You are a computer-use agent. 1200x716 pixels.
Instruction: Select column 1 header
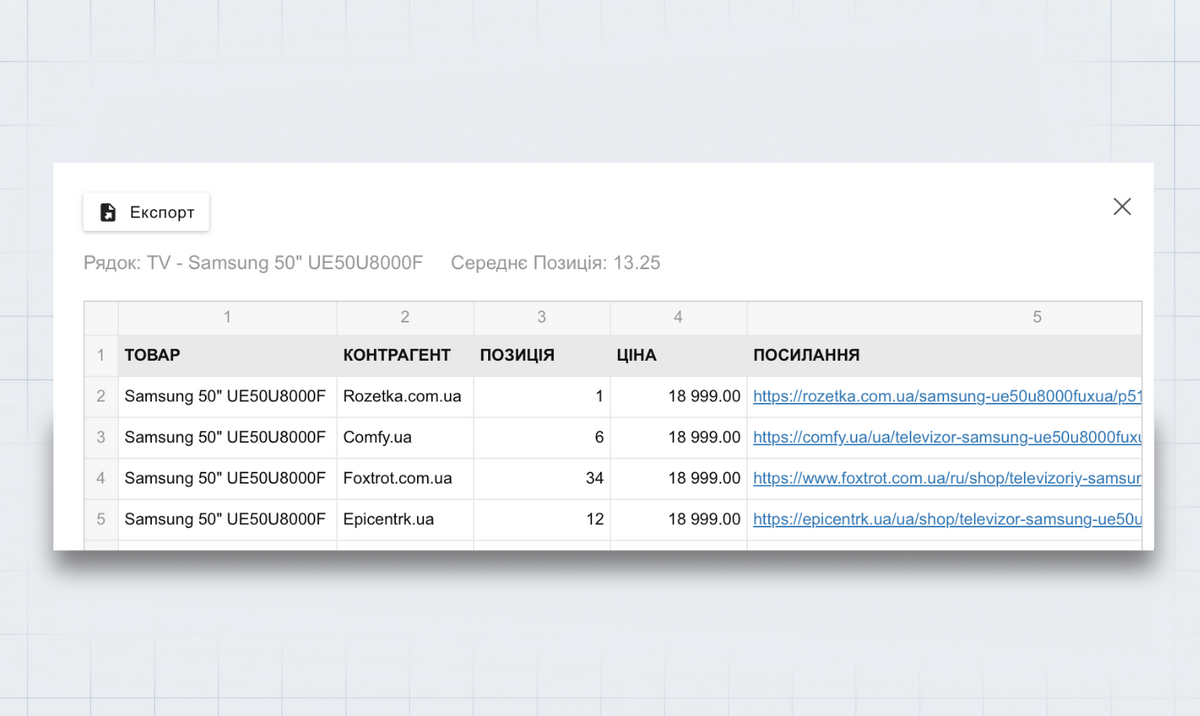(227, 317)
